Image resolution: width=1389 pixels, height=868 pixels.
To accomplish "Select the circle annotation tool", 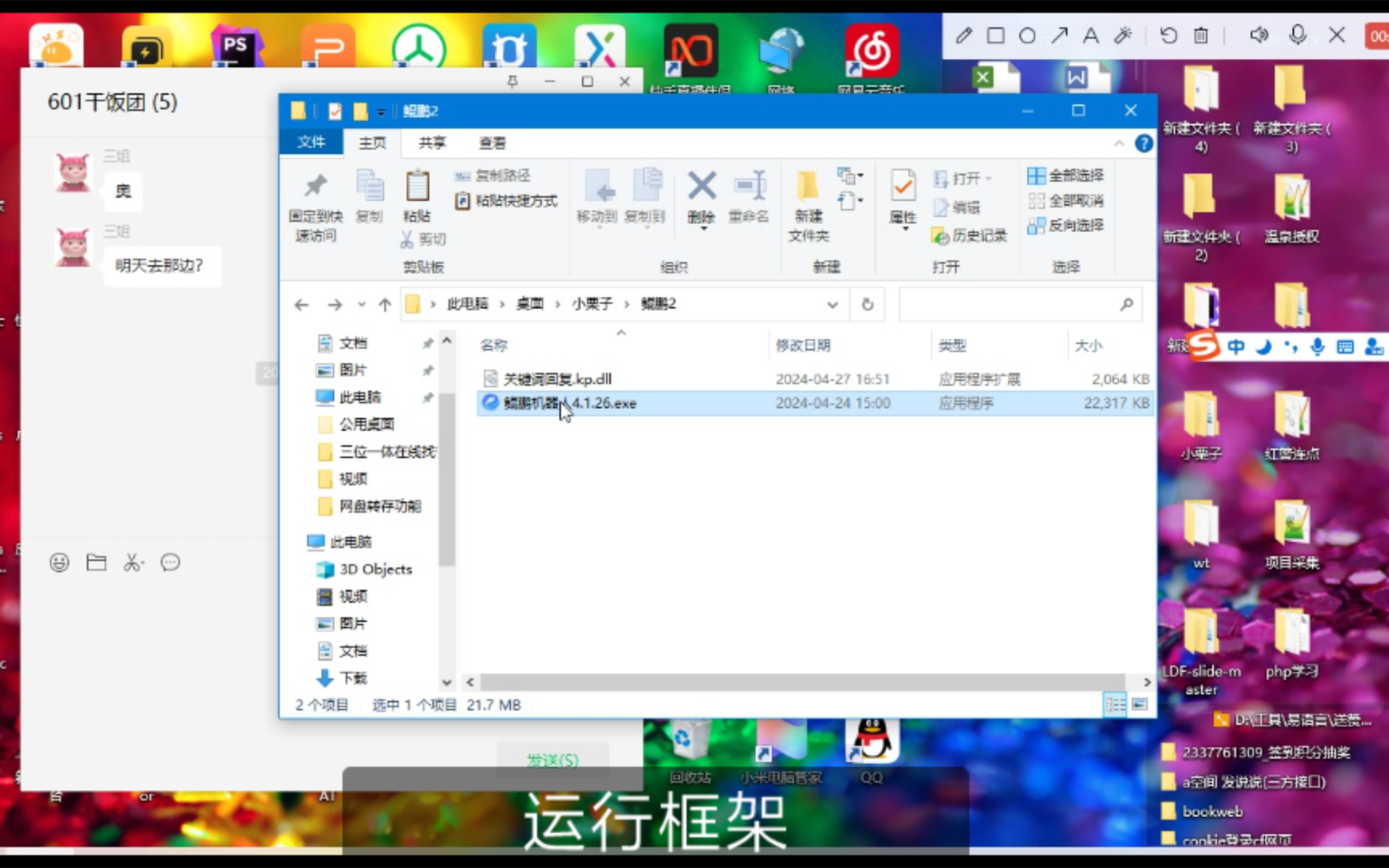I will [1027, 35].
